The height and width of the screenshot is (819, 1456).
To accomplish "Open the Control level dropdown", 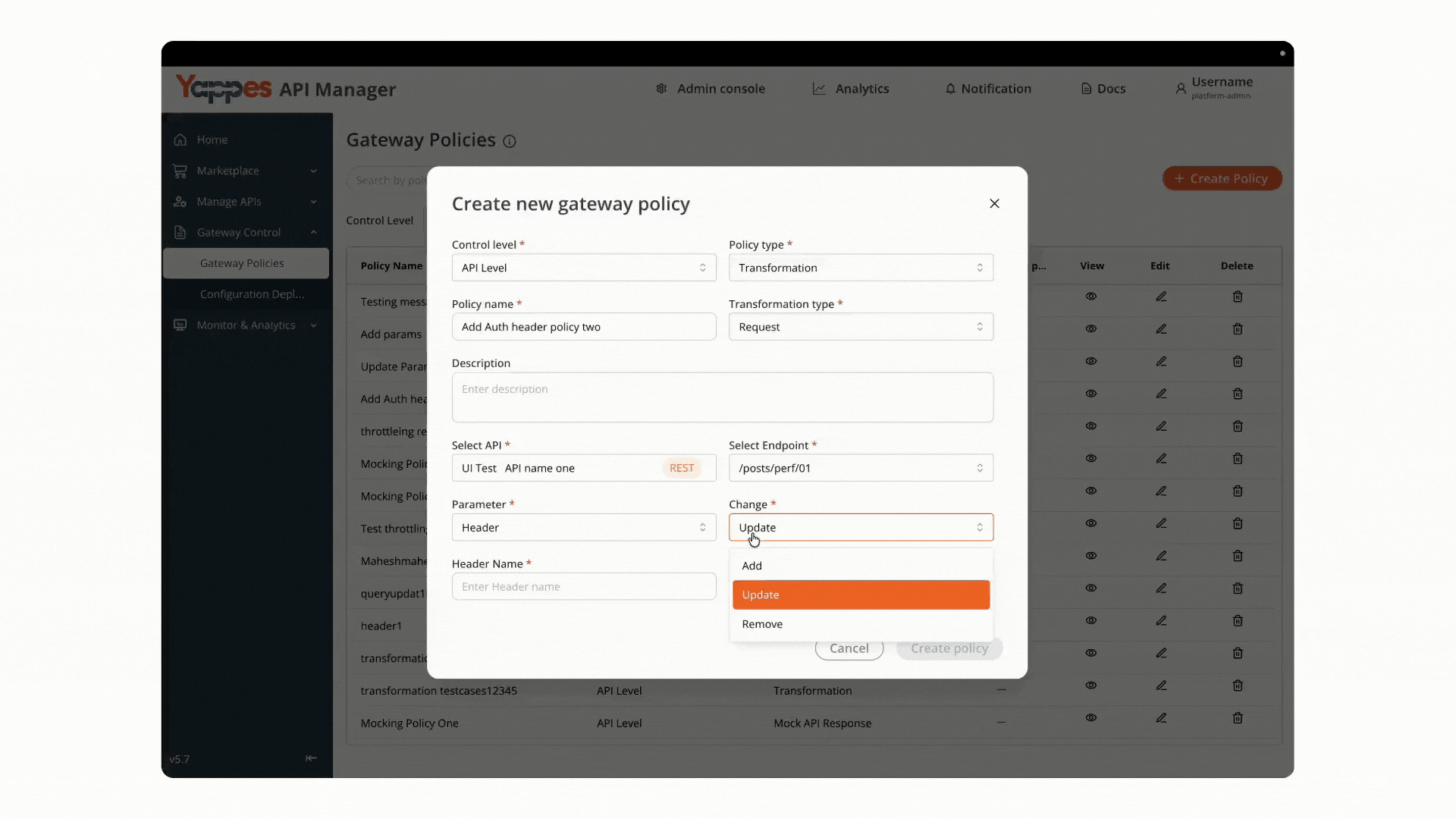I will point(584,268).
